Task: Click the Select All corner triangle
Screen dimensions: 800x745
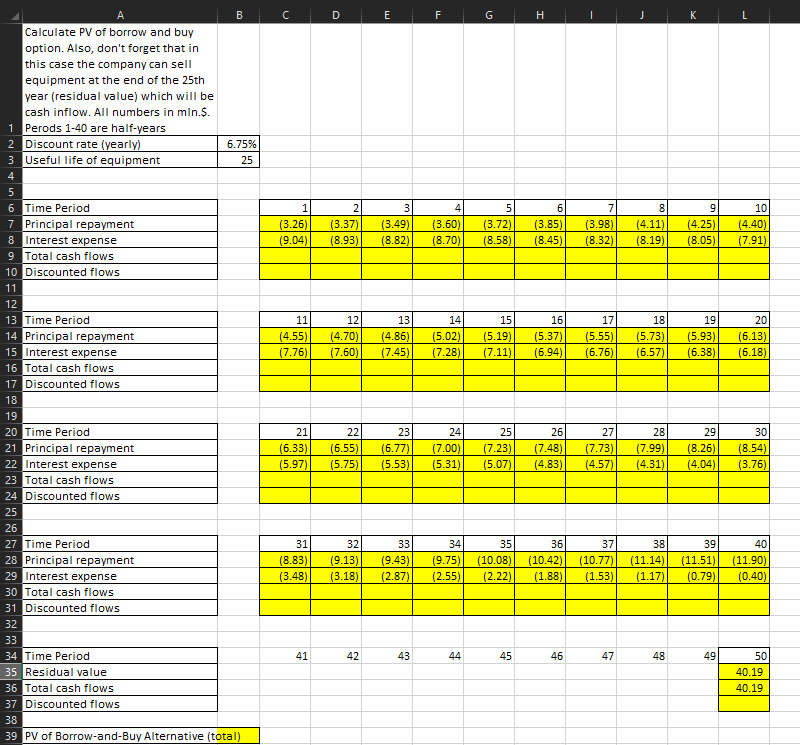Action: tap(10, 11)
